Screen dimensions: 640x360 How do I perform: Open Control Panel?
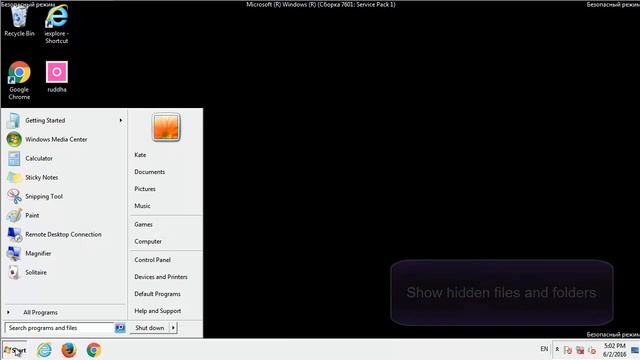[152, 260]
